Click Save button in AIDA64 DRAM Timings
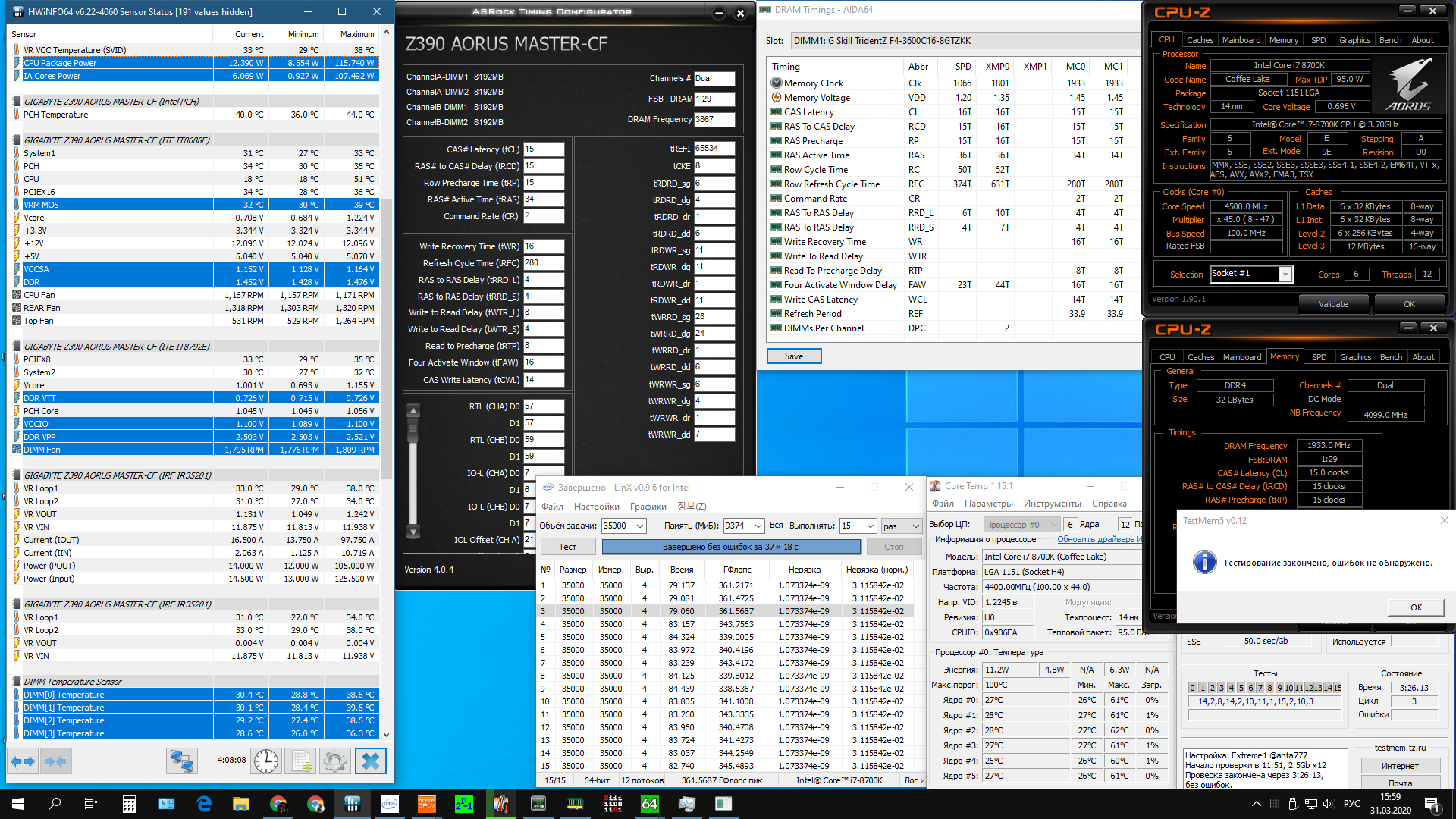Viewport: 1456px width, 819px height. point(793,356)
